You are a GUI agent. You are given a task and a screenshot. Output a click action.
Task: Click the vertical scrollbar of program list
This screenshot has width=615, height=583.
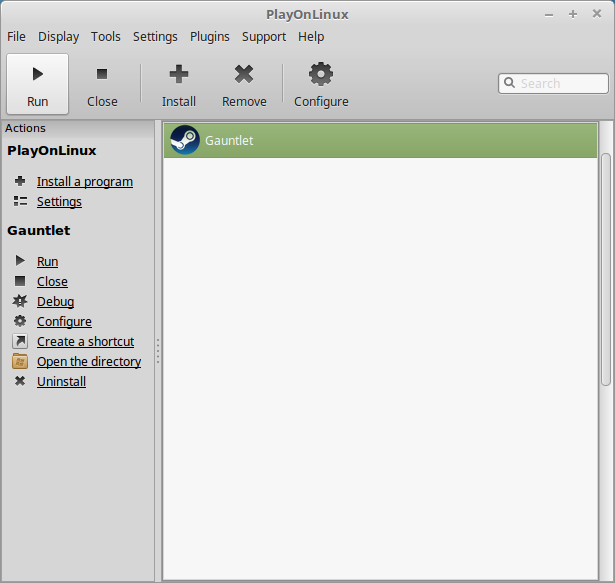click(606, 270)
